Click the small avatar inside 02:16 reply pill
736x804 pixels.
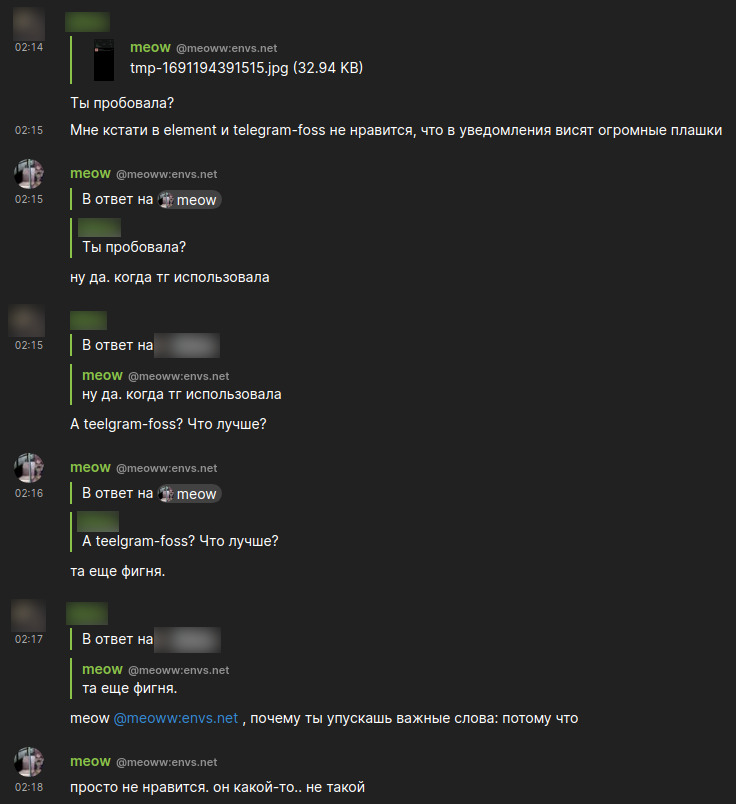click(166, 494)
